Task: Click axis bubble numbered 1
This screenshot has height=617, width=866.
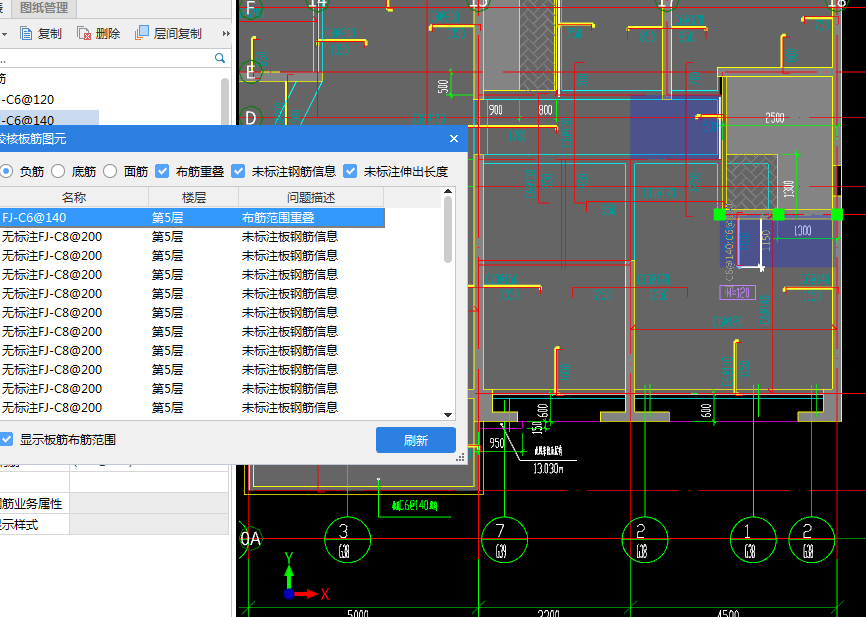Action: tap(753, 540)
